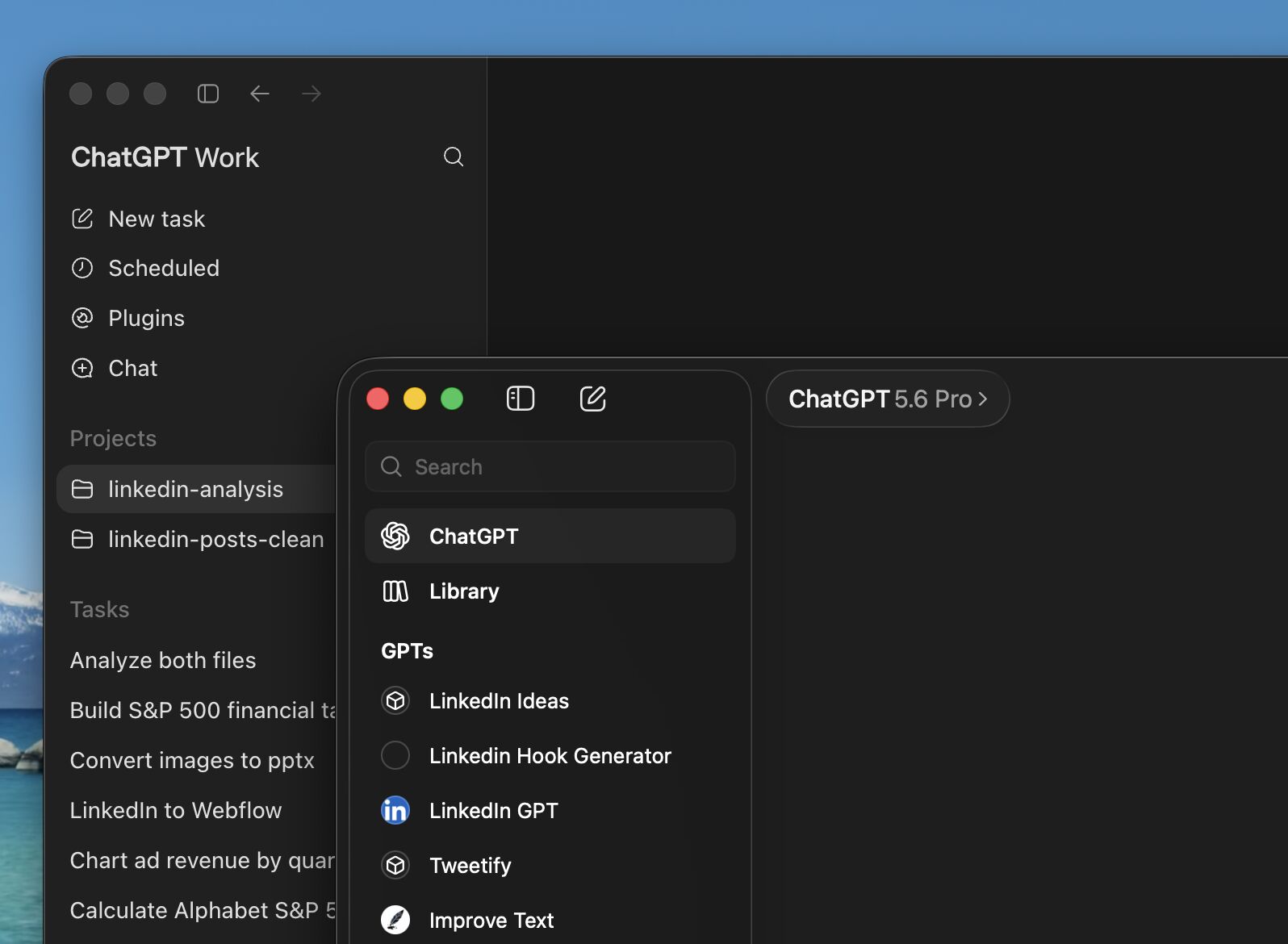
Task: Click the ChatGPT logo icon in sidebar
Action: (x=395, y=536)
